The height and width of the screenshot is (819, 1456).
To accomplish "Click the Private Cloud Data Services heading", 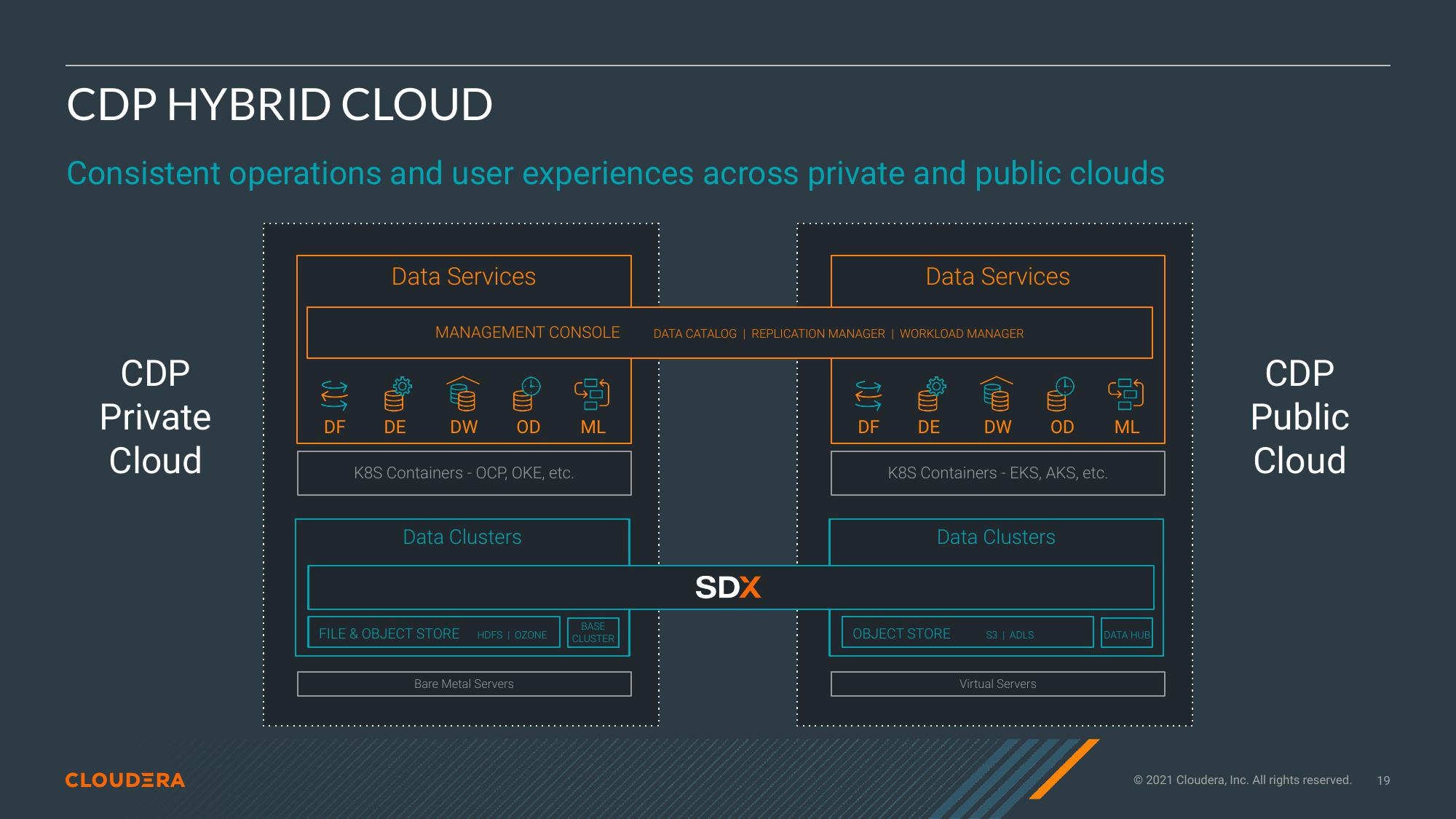I will 464,277.
